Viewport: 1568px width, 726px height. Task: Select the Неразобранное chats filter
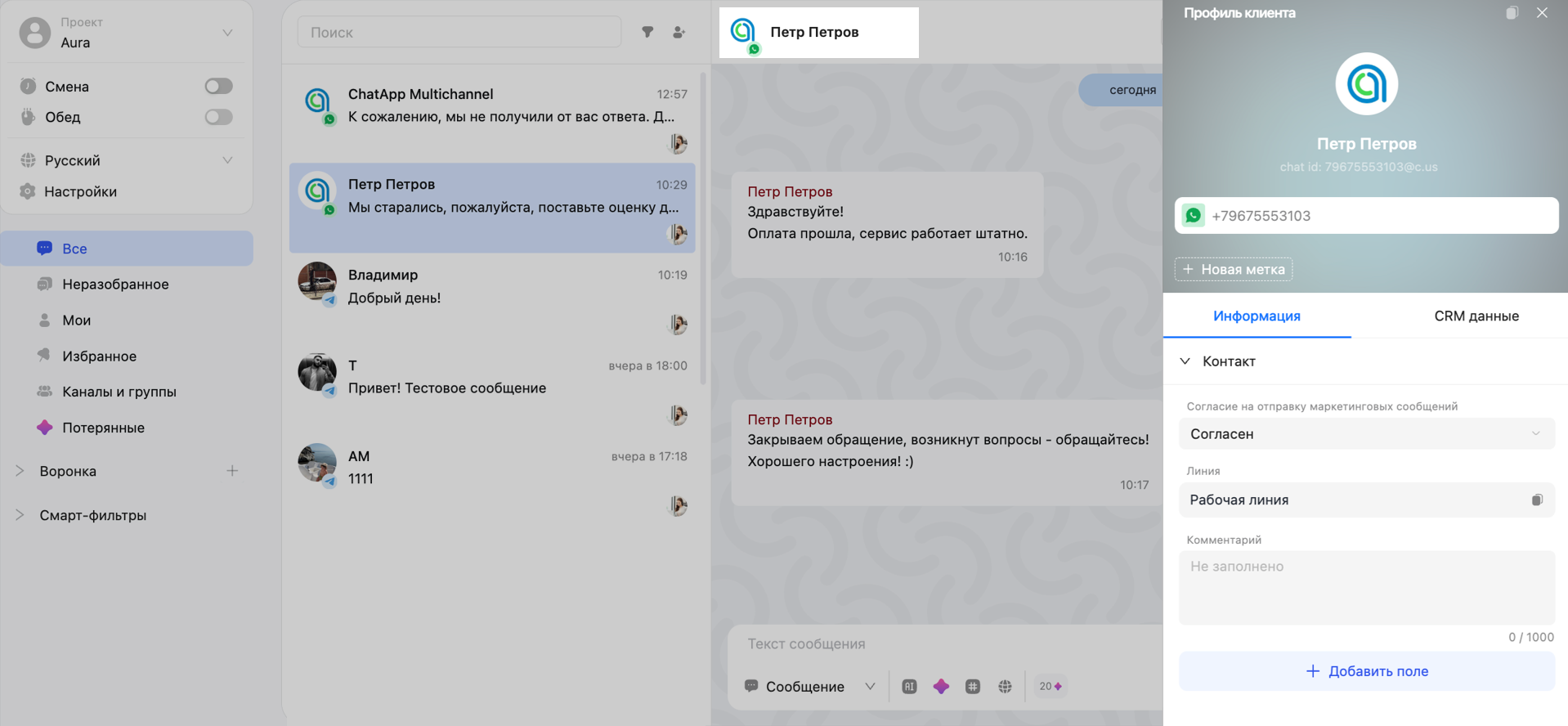(x=115, y=285)
